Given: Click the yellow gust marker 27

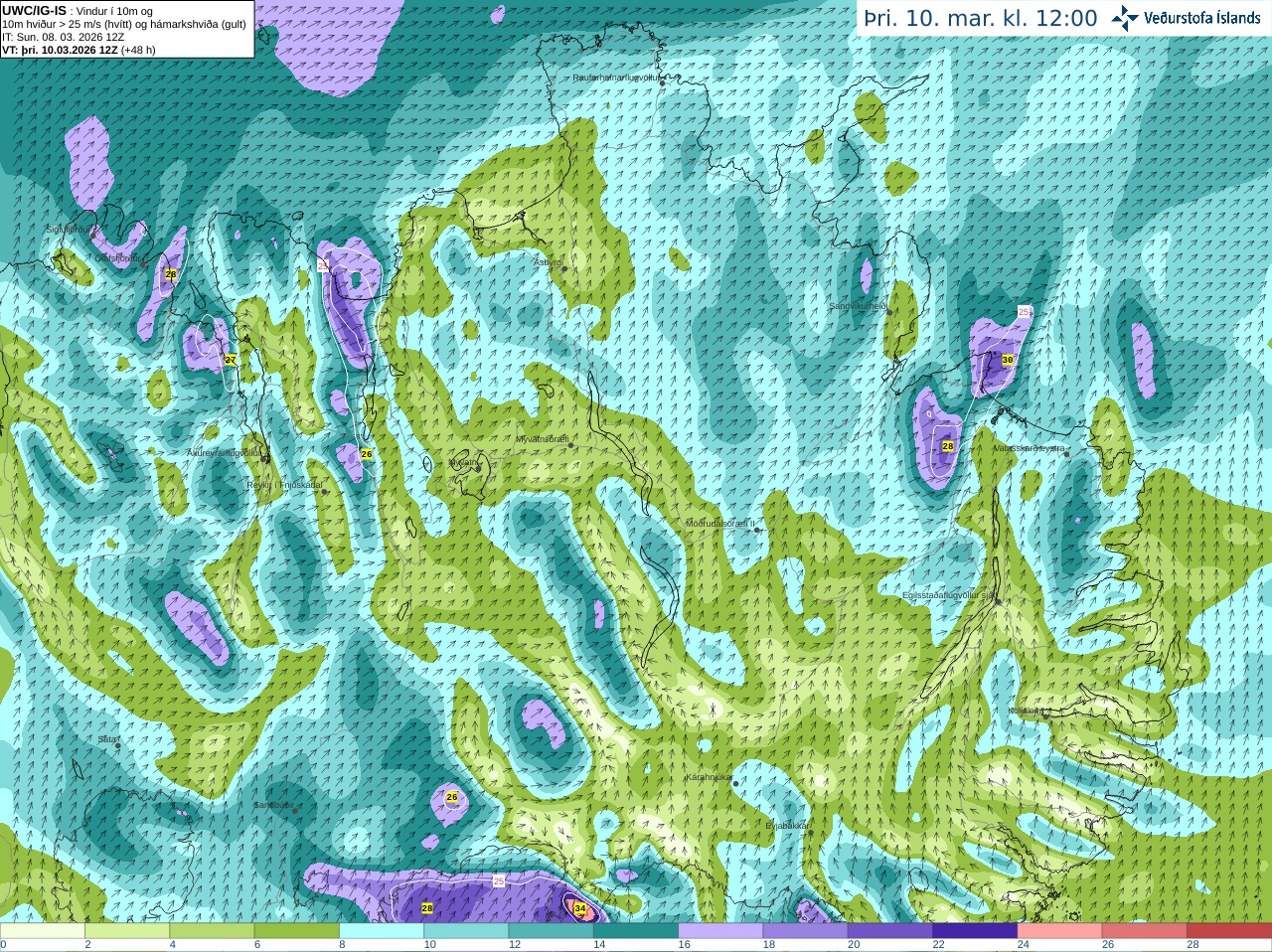Looking at the screenshot, I should 231,360.
